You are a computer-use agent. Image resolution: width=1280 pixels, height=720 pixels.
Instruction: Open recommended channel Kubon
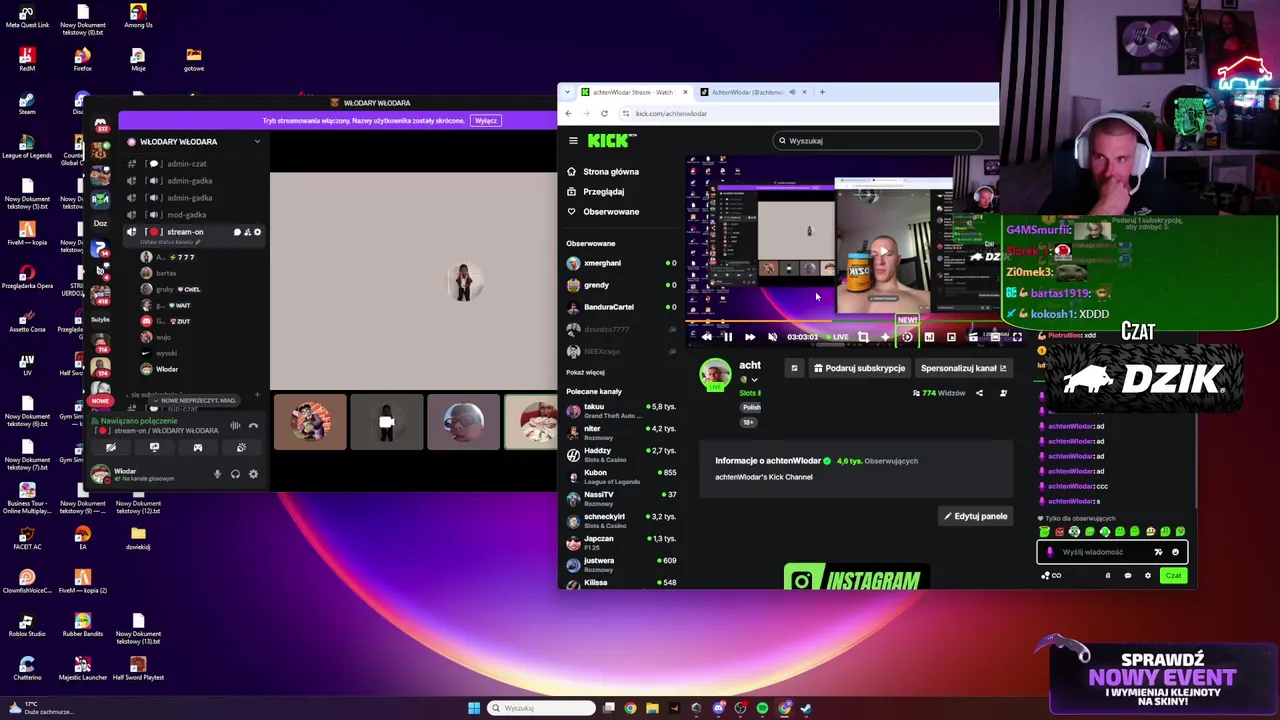(621, 477)
